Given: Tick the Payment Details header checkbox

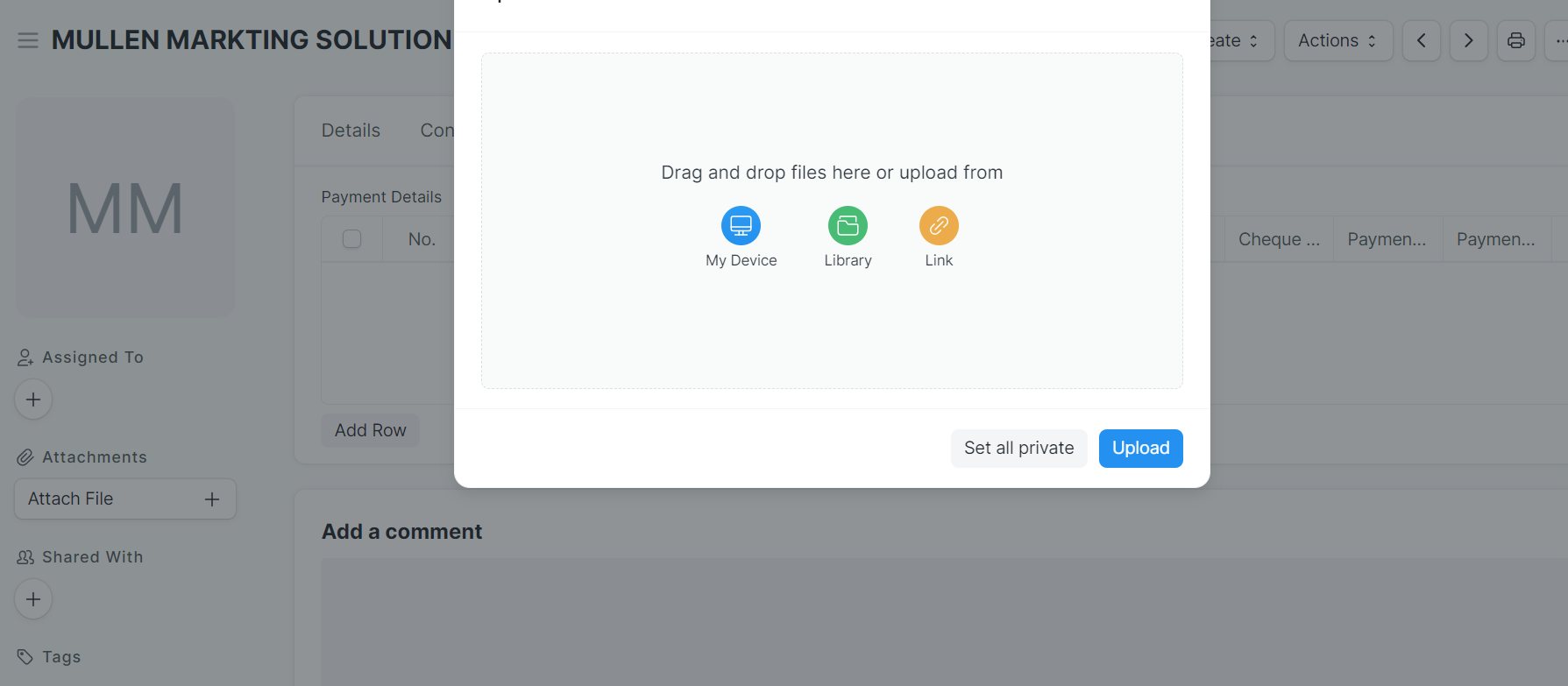Looking at the screenshot, I should [x=351, y=239].
